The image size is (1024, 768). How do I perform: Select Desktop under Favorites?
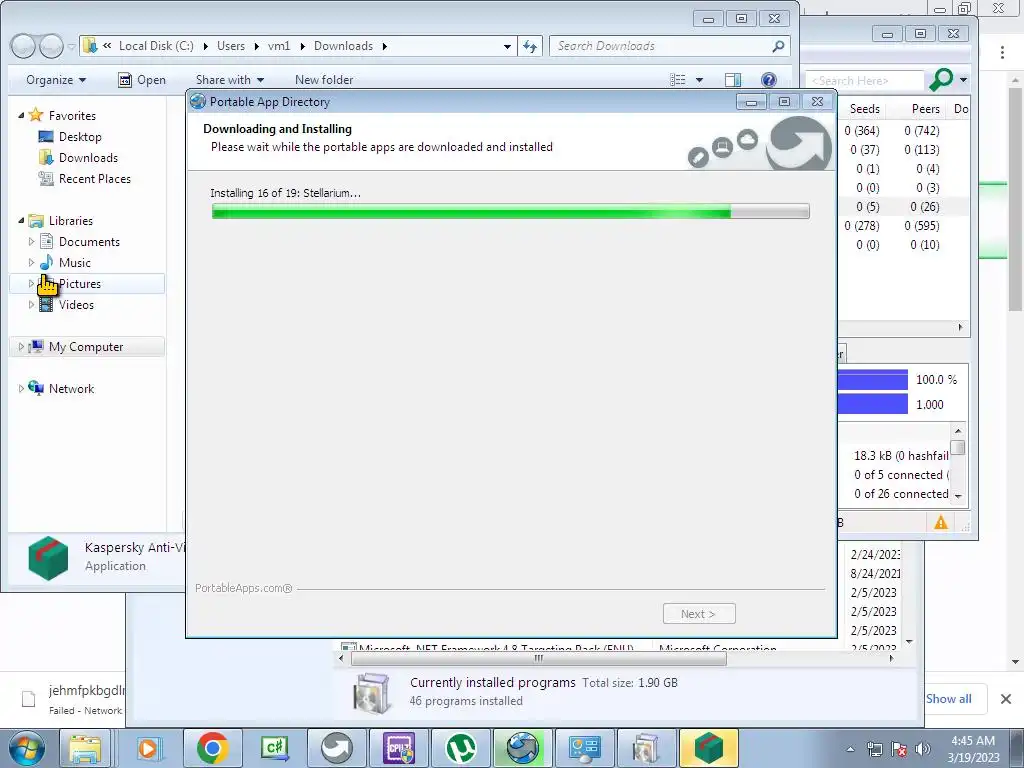[x=80, y=136]
